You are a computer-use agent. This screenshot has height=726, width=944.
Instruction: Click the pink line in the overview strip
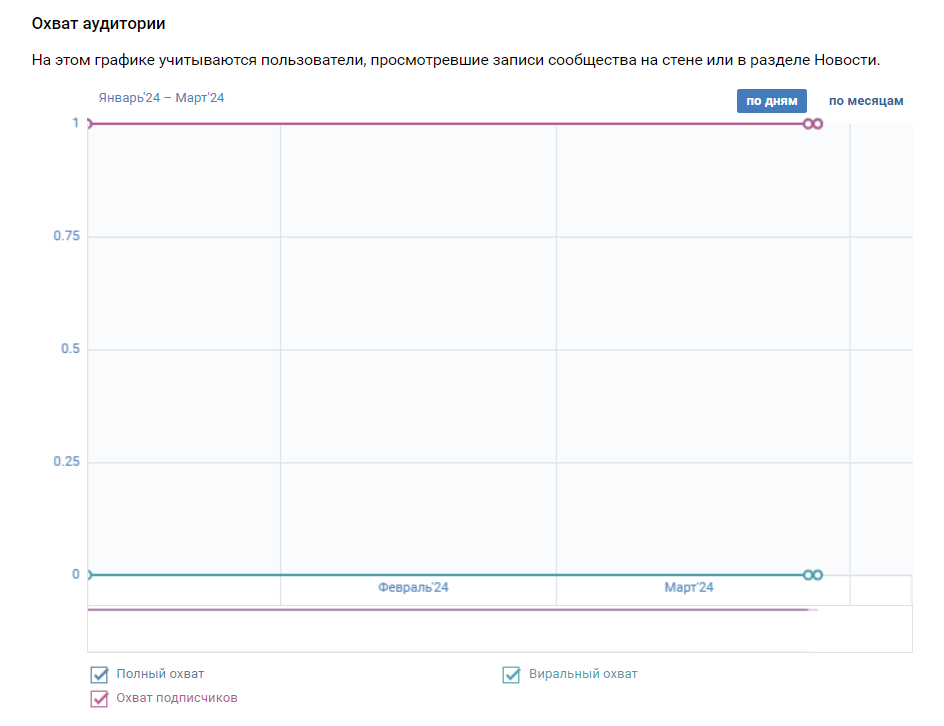(448, 610)
